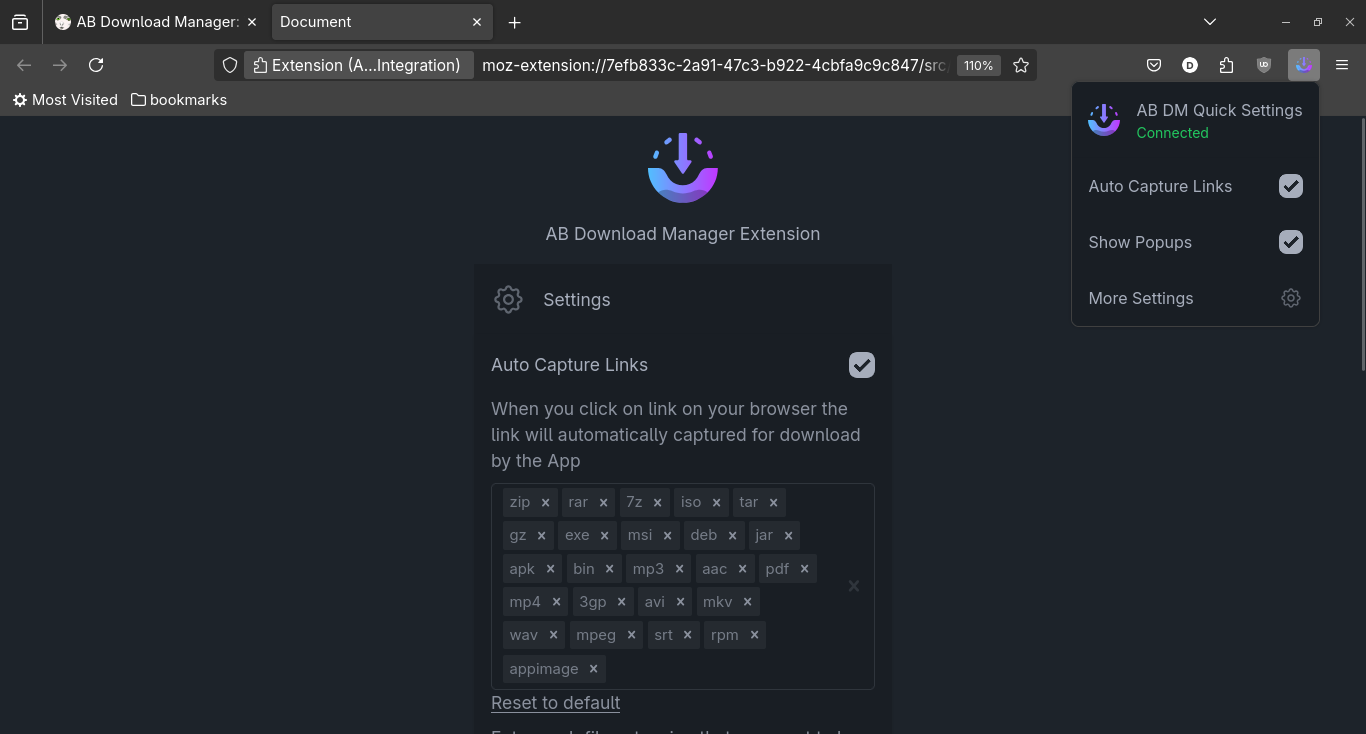Remove the 3gp extension tag
The width and height of the screenshot is (1366, 734).
click(621, 602)
